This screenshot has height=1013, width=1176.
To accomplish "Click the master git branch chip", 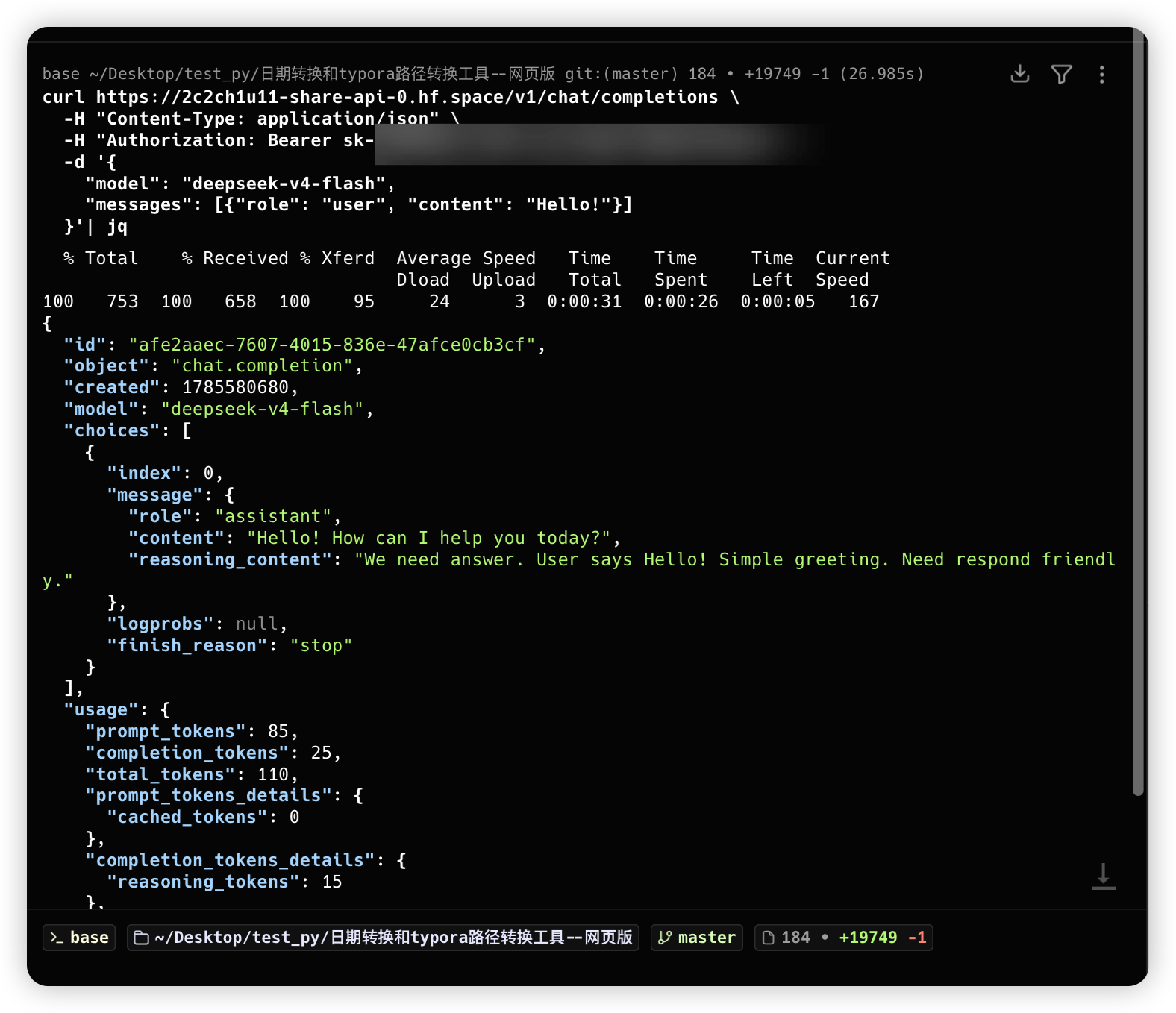I will pos(697,937).
